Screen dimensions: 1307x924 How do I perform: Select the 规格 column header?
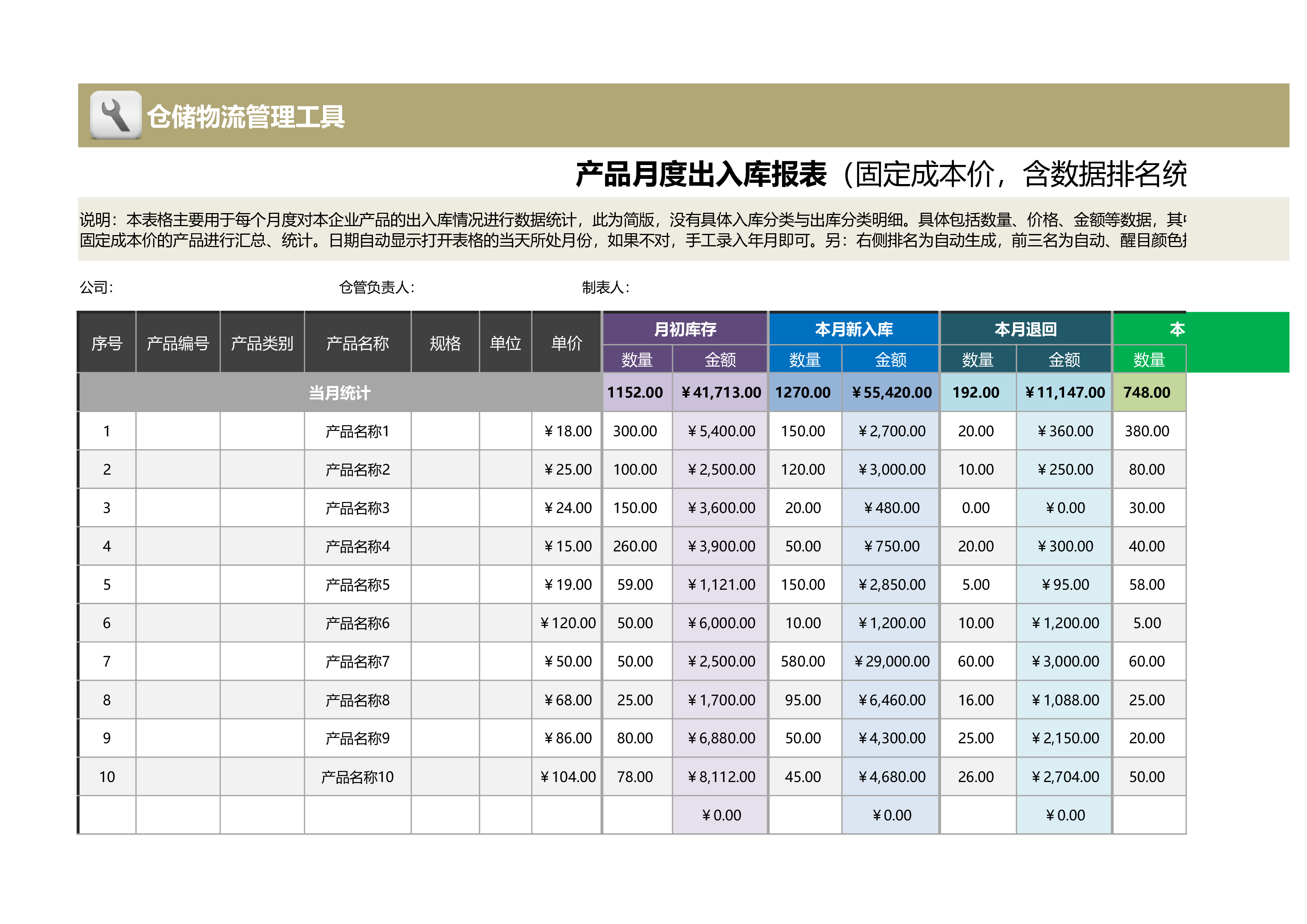coord(445,343)
